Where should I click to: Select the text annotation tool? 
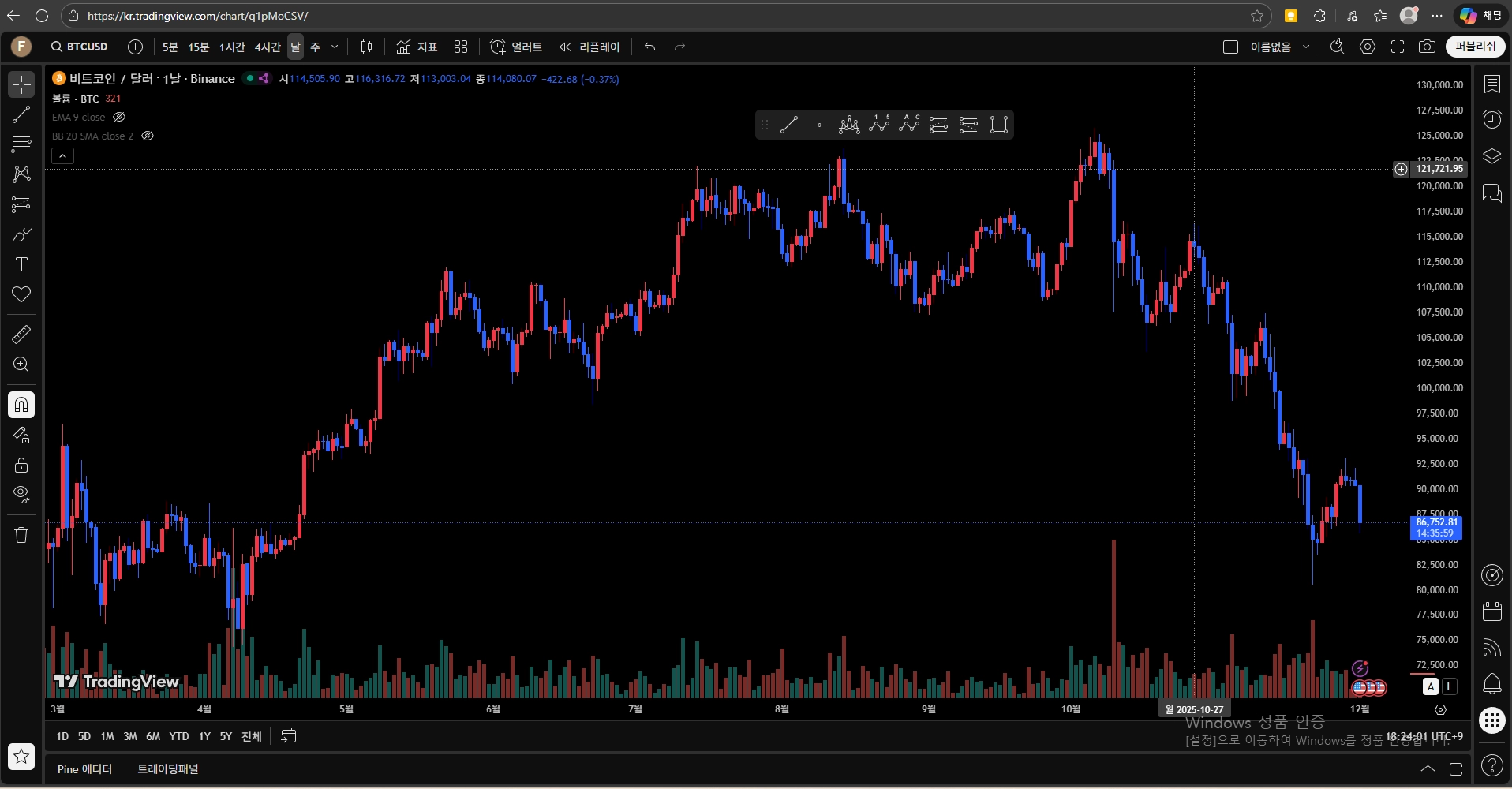[x=21, y=264]
